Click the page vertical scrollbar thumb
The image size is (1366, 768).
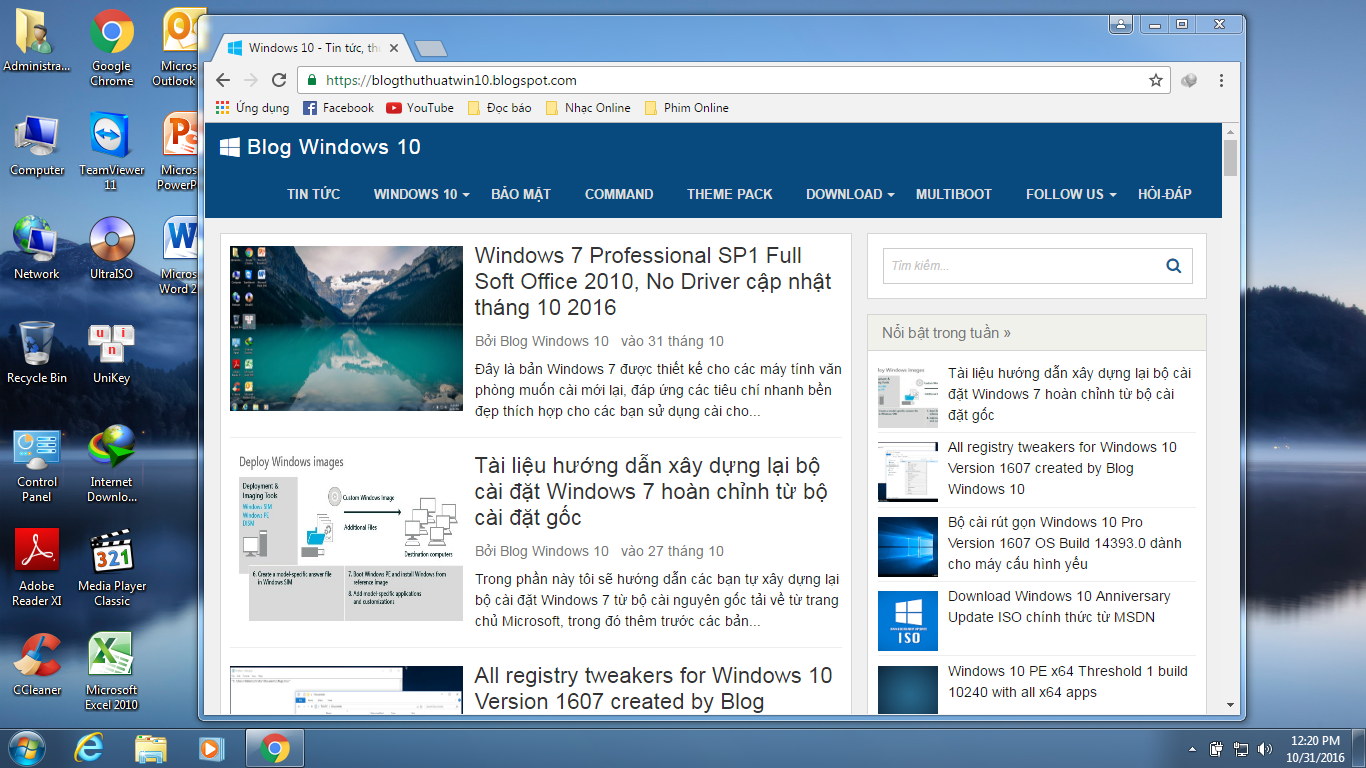(x=1230, y=158)
